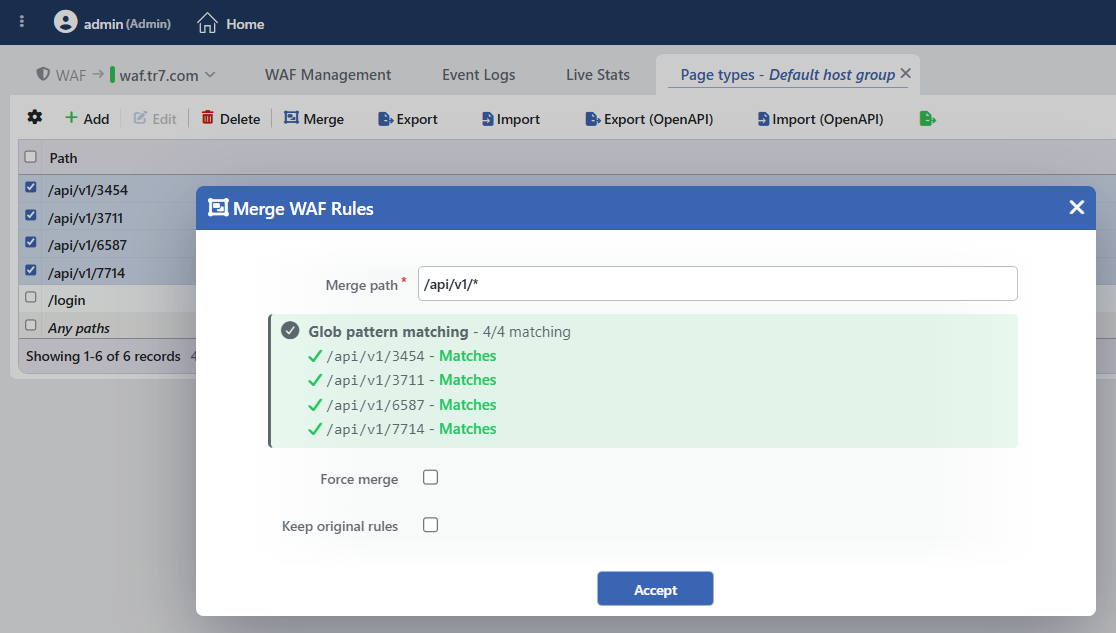Uncheck the /api/v1/3711 row checkbox
1116x633 pixels.
(x=31, y=215)
